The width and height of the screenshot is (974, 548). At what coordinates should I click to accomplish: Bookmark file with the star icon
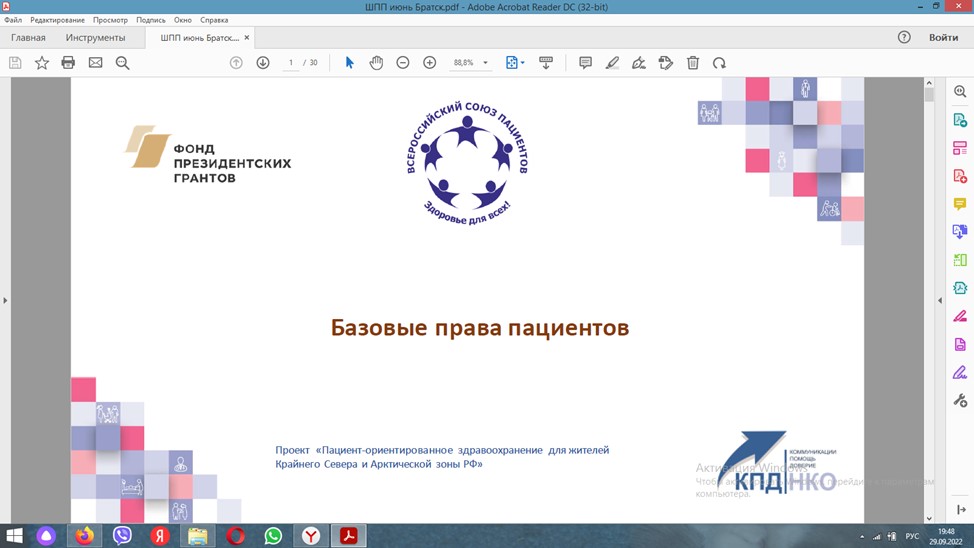(42, 63)
